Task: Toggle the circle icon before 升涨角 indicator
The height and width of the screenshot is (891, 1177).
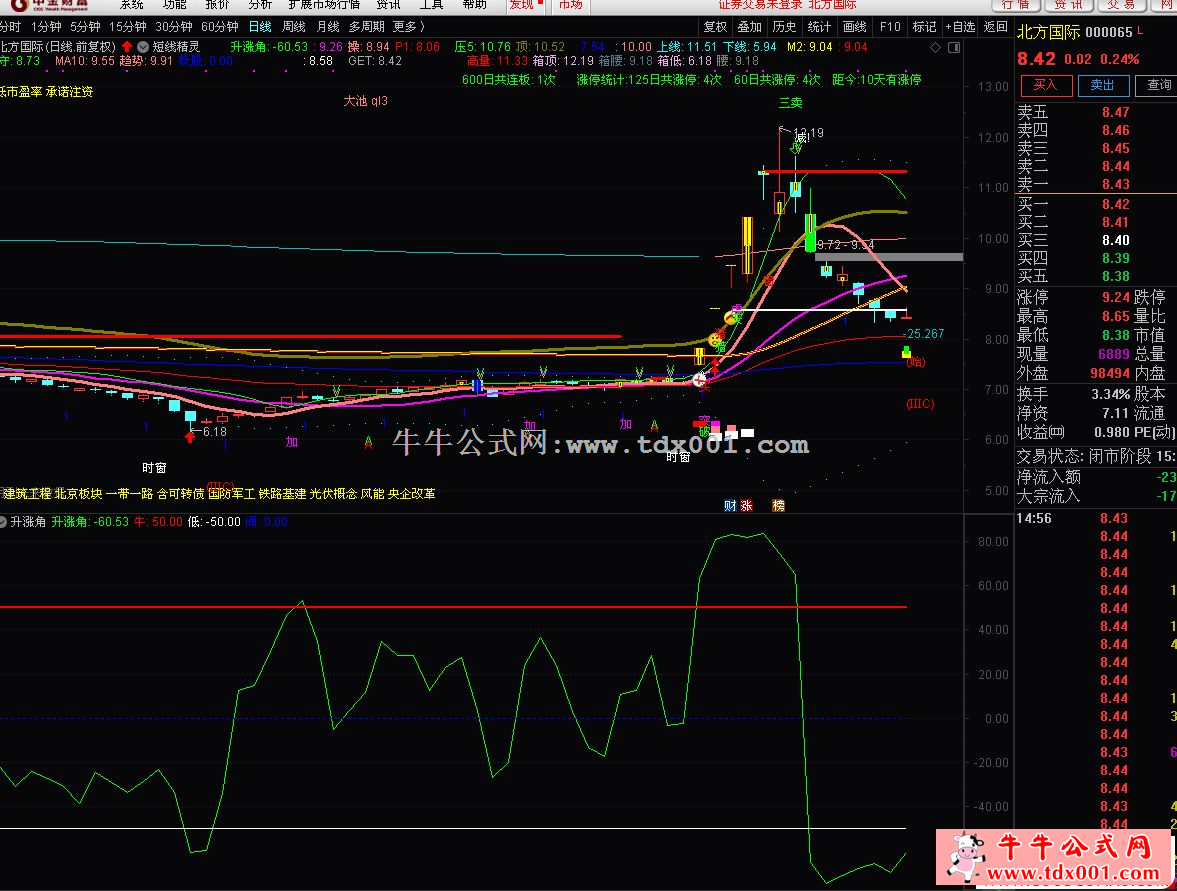Action: pyautogui.click(x=3, y=521)
